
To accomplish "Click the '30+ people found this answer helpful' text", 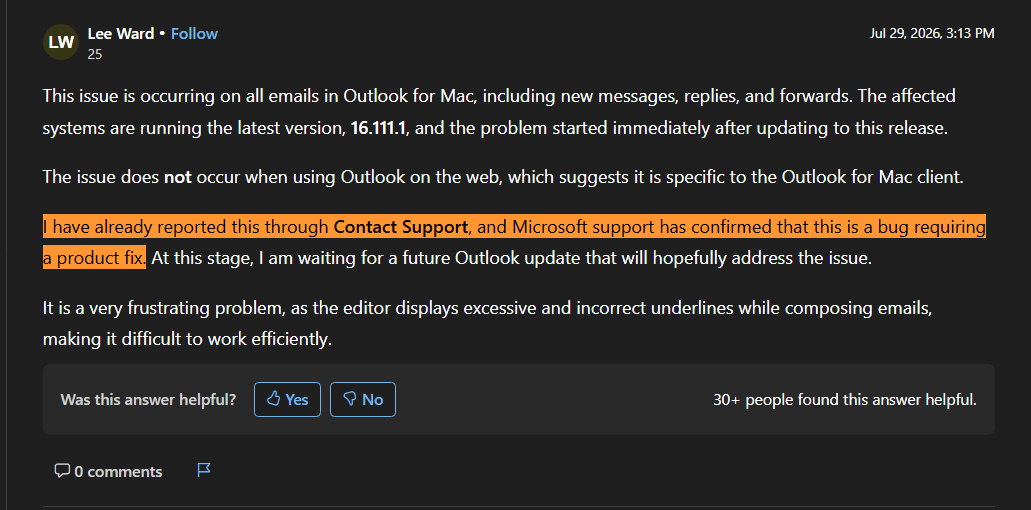I will click(x=845, y=400).
